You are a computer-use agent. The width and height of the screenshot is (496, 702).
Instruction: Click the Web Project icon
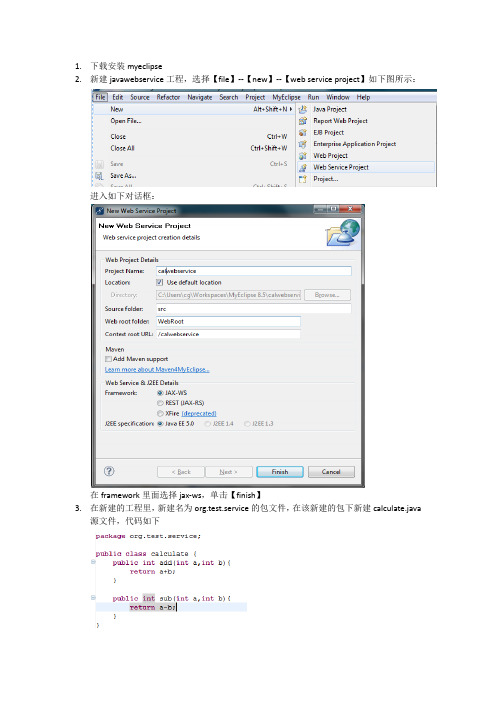[303, 156]
